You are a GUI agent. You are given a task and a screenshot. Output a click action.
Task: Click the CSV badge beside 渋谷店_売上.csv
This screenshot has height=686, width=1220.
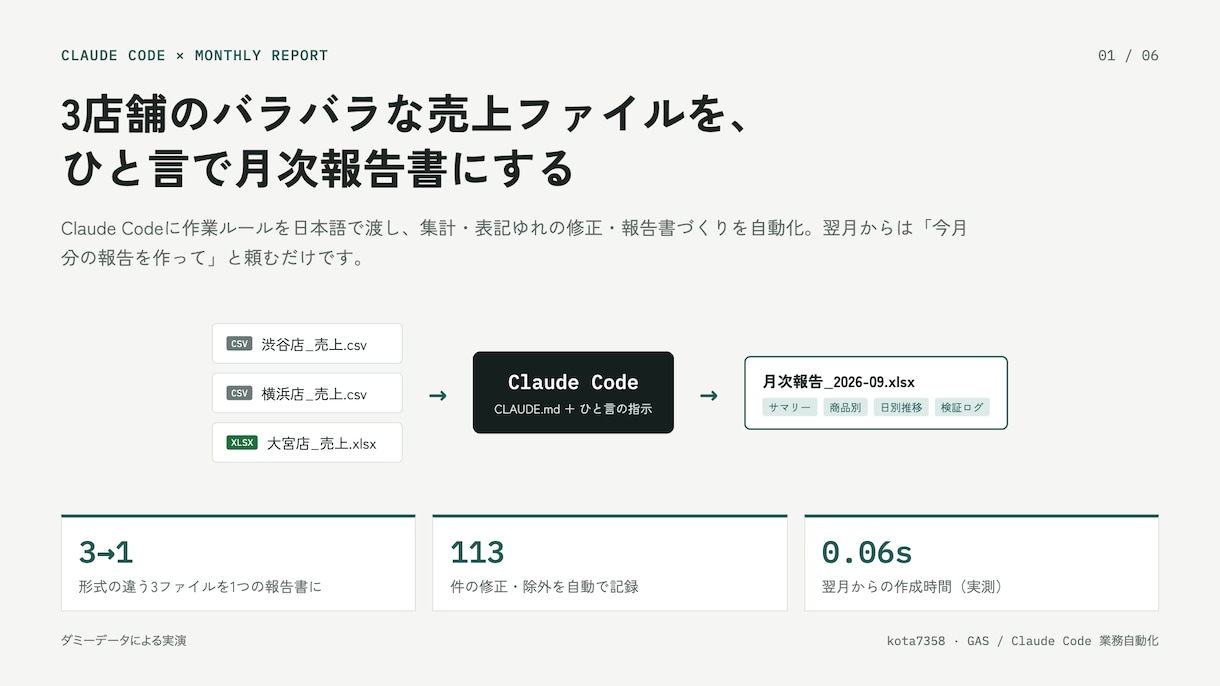click(x=239, y=344)
